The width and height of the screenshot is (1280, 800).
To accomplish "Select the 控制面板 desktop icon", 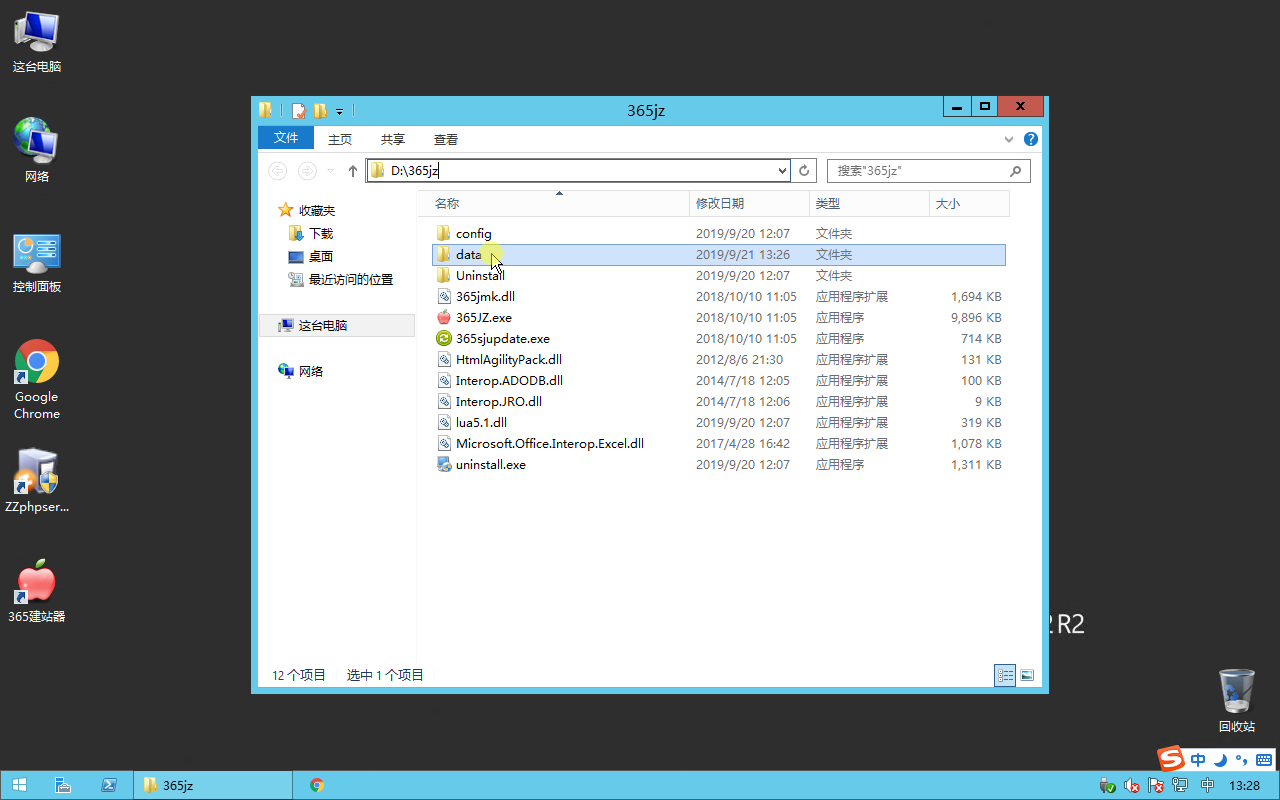I will coord(37,263).
